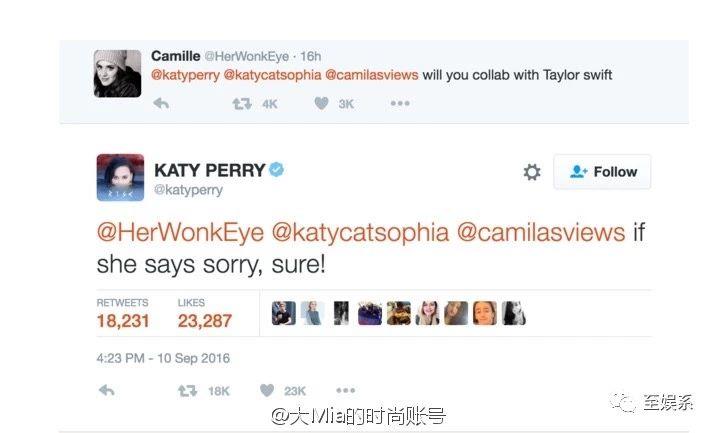The height and width of the screenshot is (433, 716).
Task: Open @katyperry mention in Camille's tweet
Action: (x=185, y=75)
